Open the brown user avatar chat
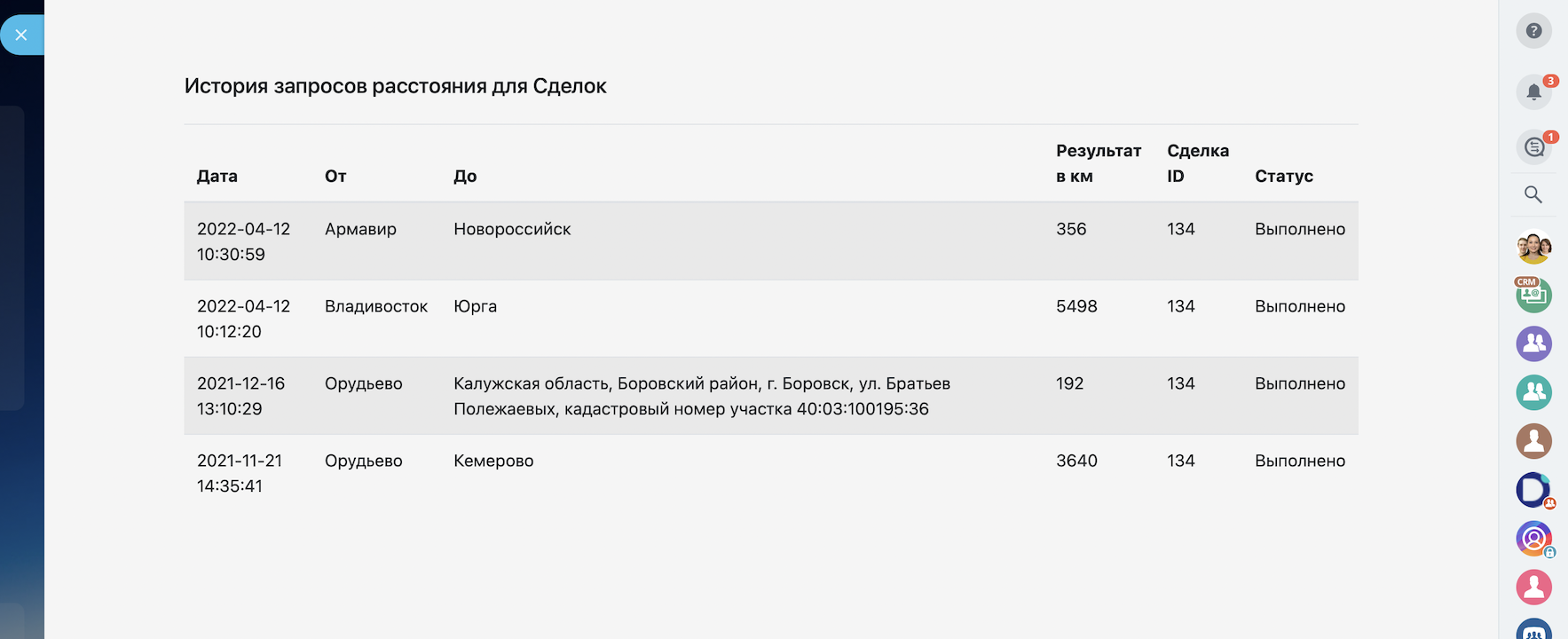Image resolution: width=1568 pixels, height=639 pixels. [x=1533, y=441]
